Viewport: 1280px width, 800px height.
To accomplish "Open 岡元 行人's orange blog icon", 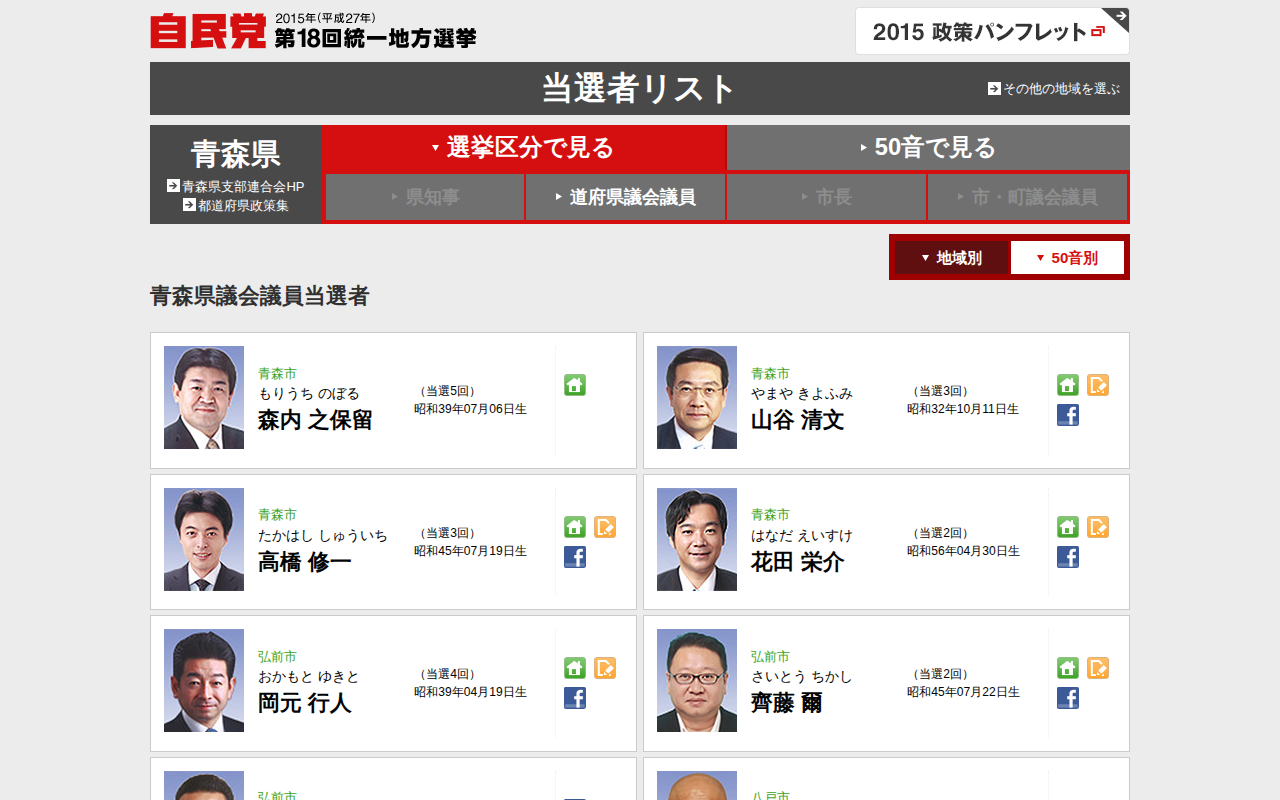I will pyautogui.click(x=605, y=668).
